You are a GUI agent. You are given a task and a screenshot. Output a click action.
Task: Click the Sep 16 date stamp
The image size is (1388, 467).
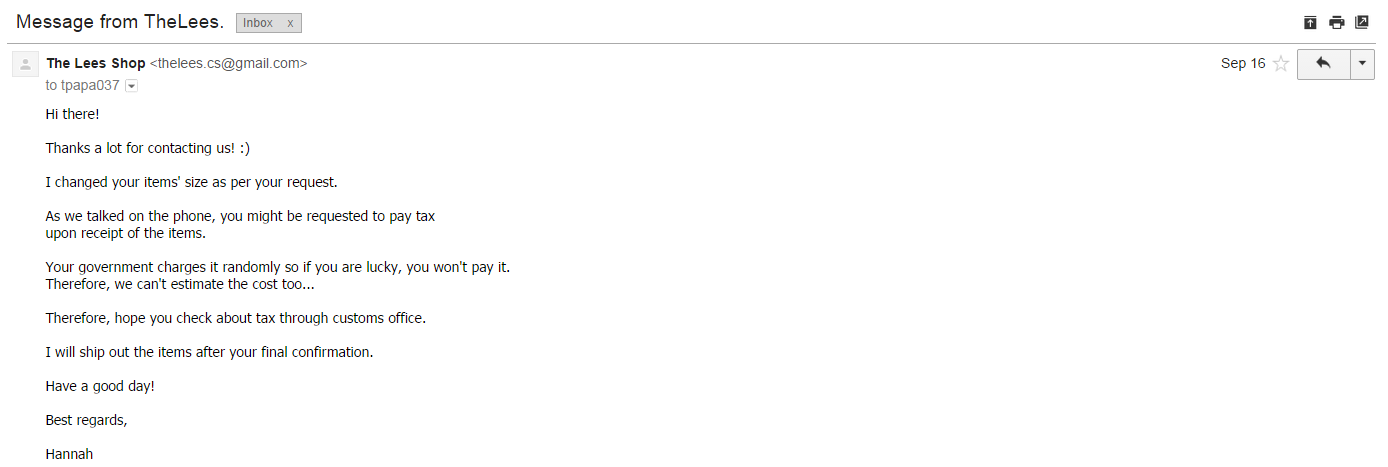[1243, 63]
